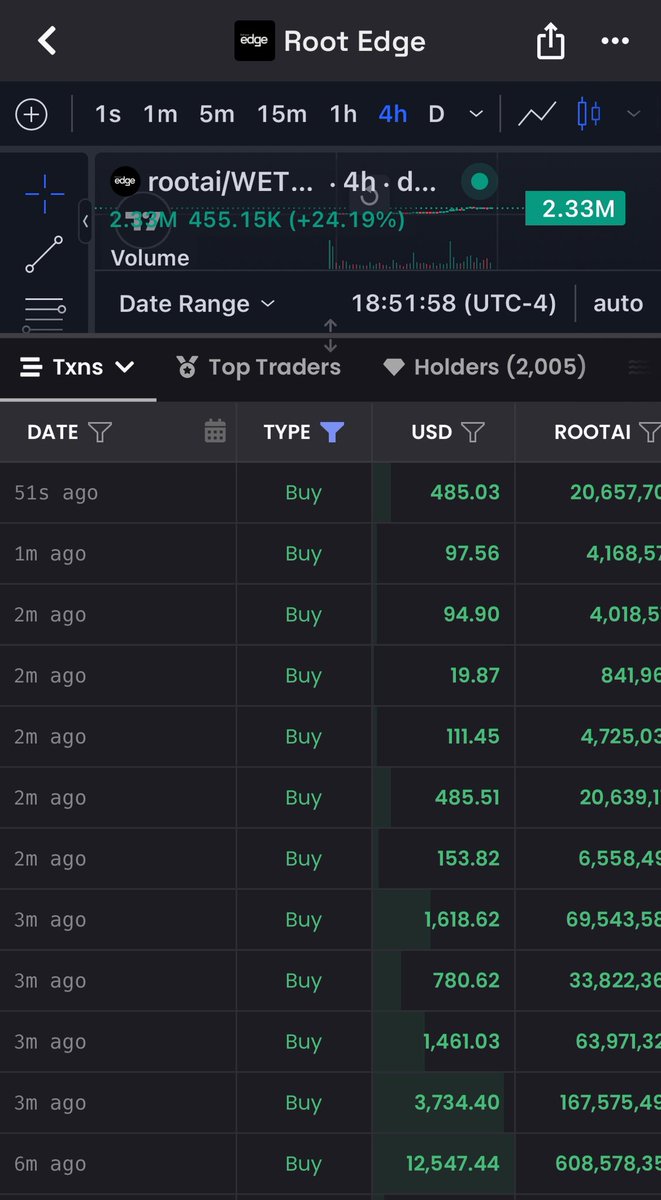Filter ROOTAI column funnel icon
Image resolution: width=661 pixels, height=1200 pixels.
tap(649, 432)
